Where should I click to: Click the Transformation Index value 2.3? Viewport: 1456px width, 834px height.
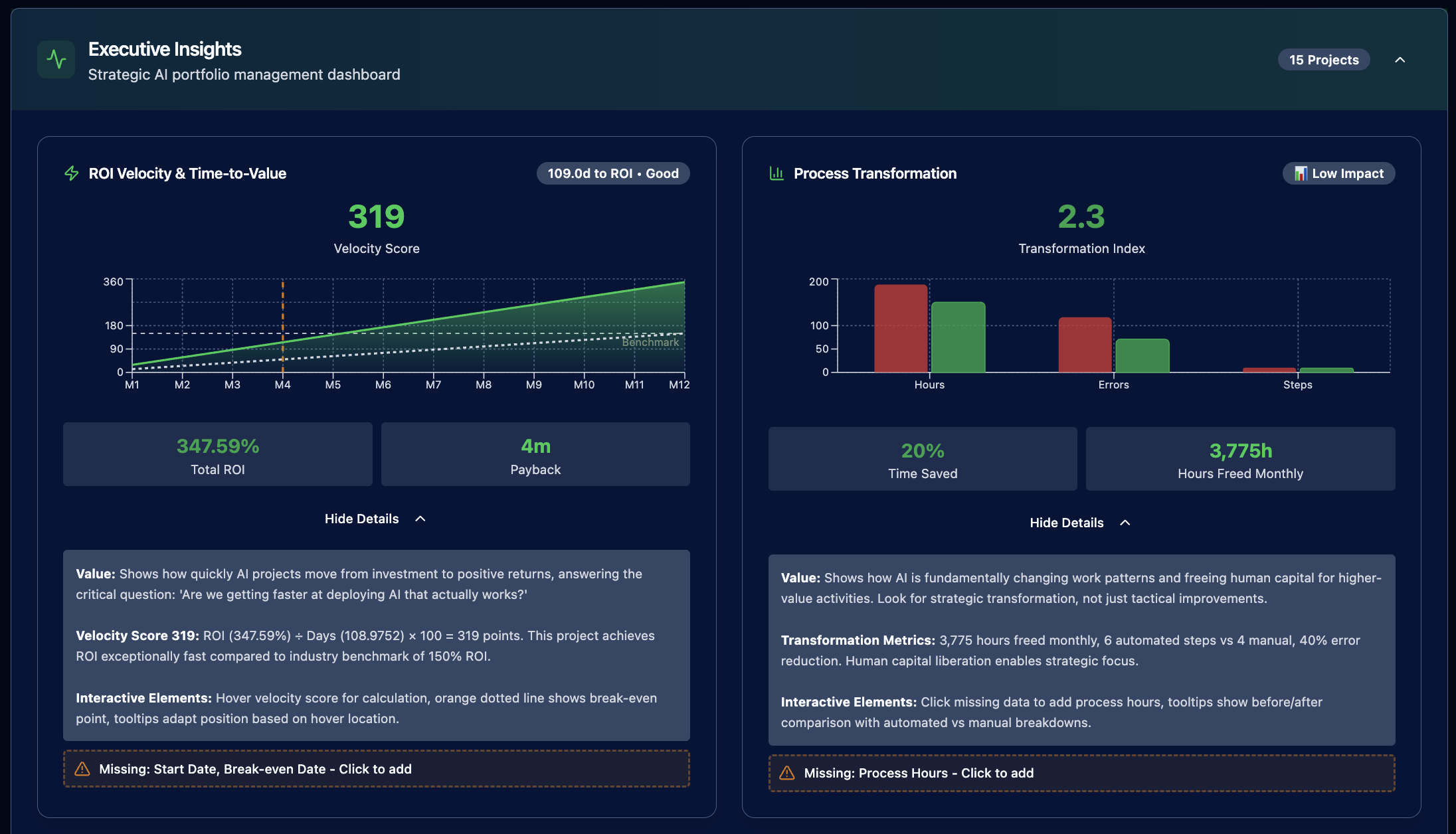[x=1081, y=217]
